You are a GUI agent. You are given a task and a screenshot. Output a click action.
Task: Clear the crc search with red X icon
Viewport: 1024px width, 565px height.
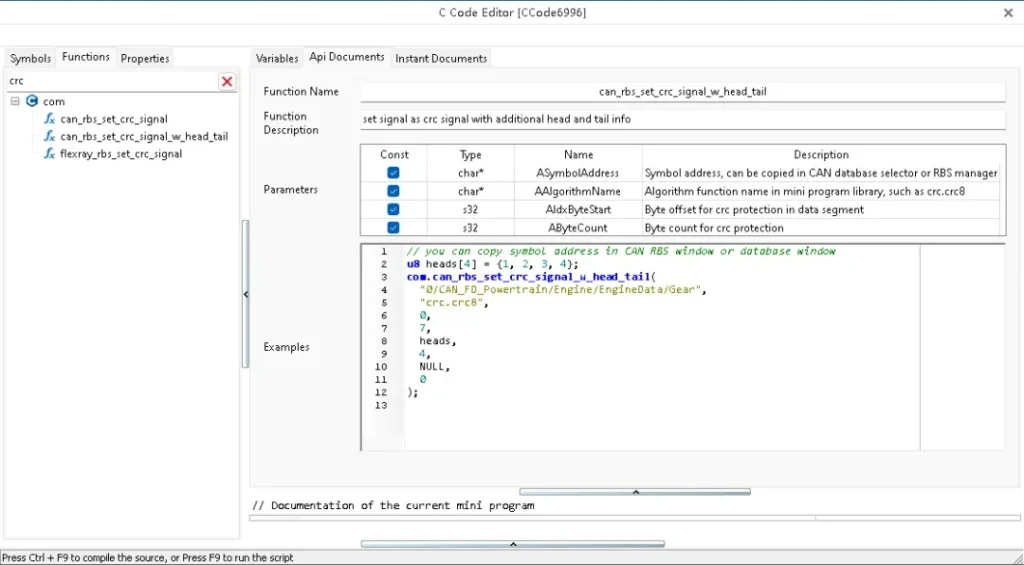(x=227, y=81)
